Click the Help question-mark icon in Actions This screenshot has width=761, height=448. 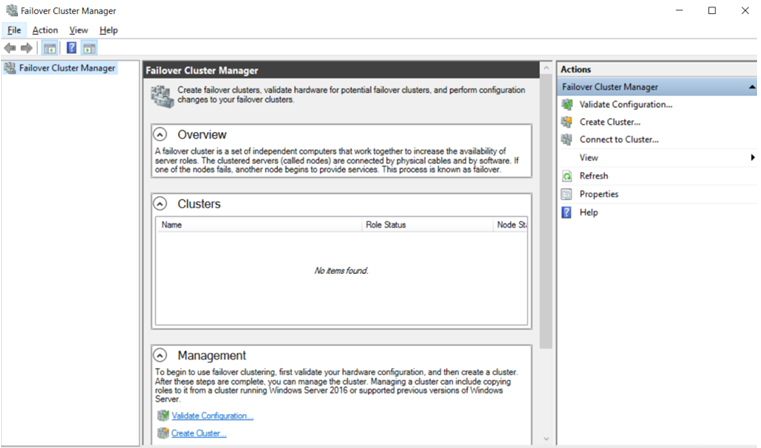pos(567,213)
